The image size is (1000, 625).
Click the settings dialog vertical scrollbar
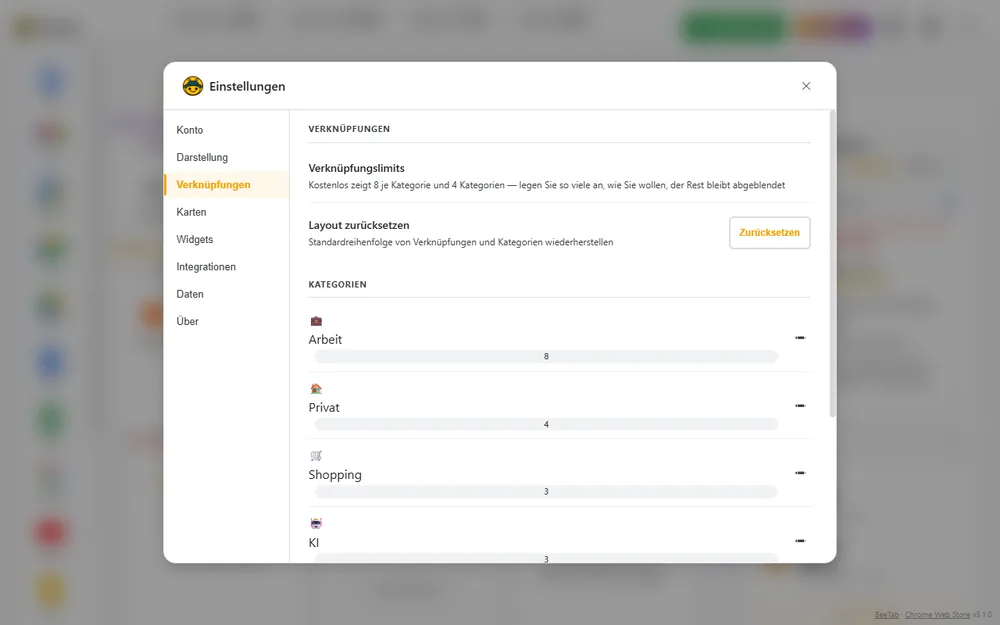[832, 264]
